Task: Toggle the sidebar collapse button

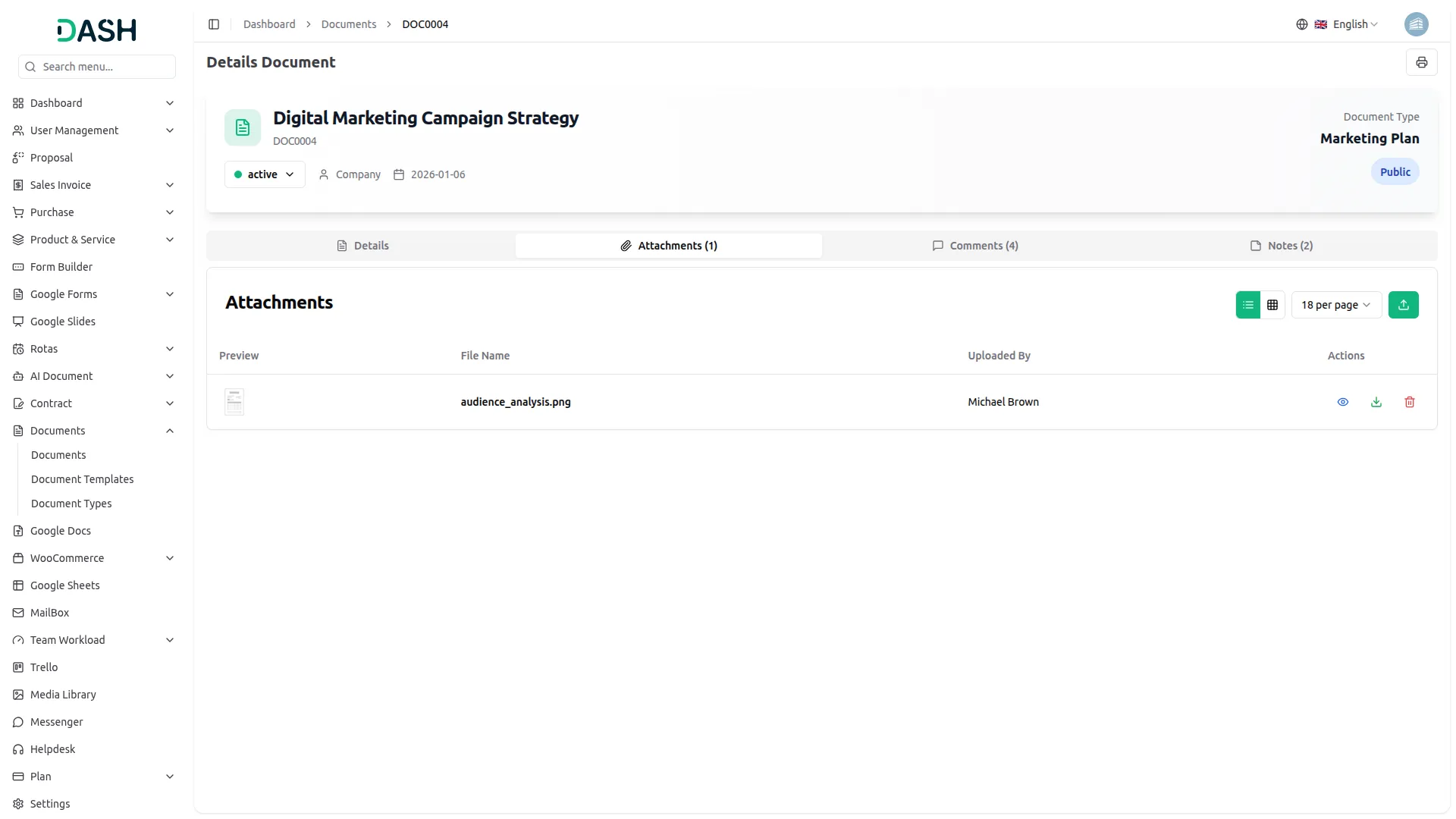Action: pos(214,24)
